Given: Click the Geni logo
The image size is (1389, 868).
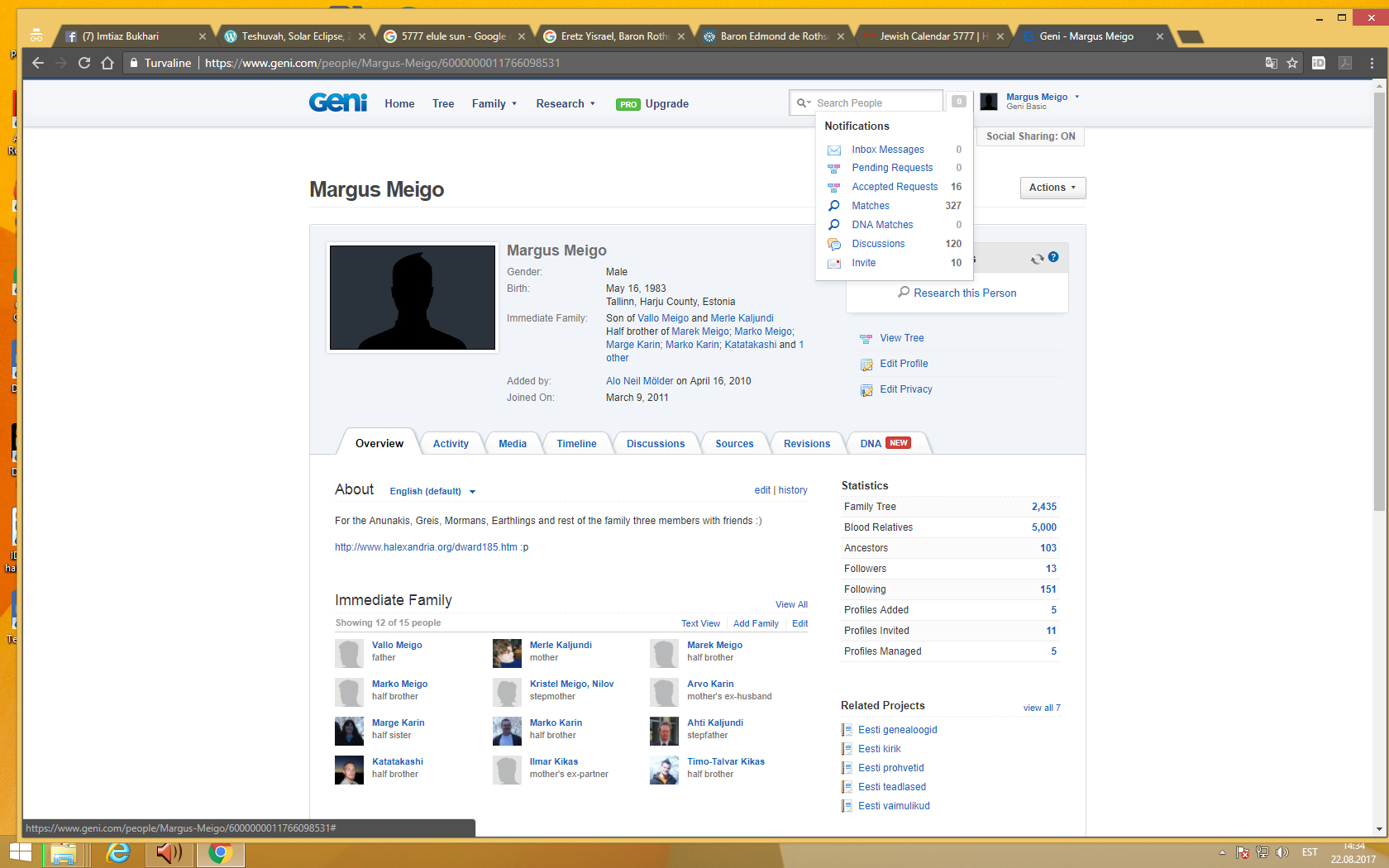Looking at the screenshot, I should tap(337, 103).
